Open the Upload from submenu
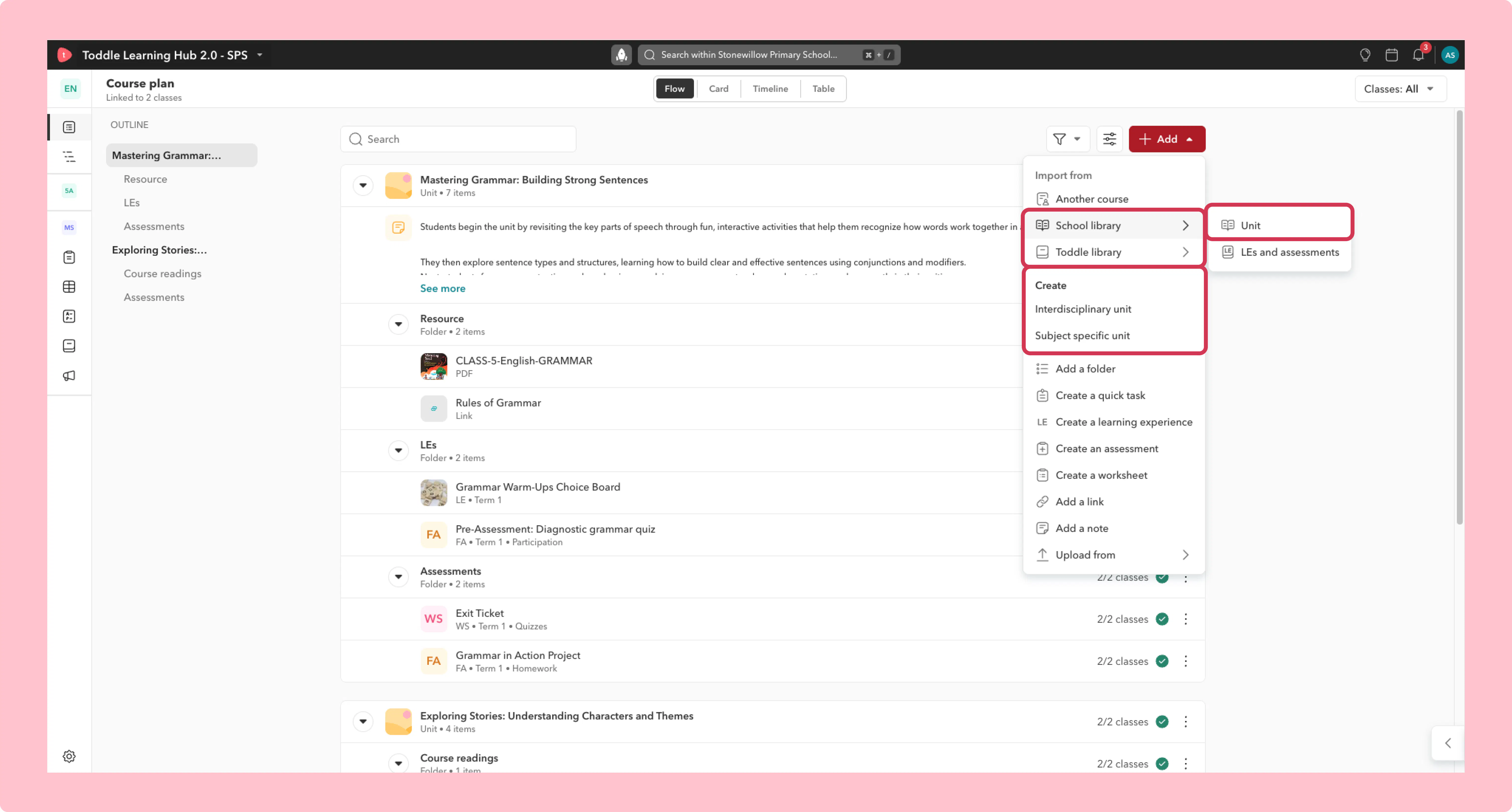The height and width of the screenshot is (812, 1512). tap(1114, 555)
